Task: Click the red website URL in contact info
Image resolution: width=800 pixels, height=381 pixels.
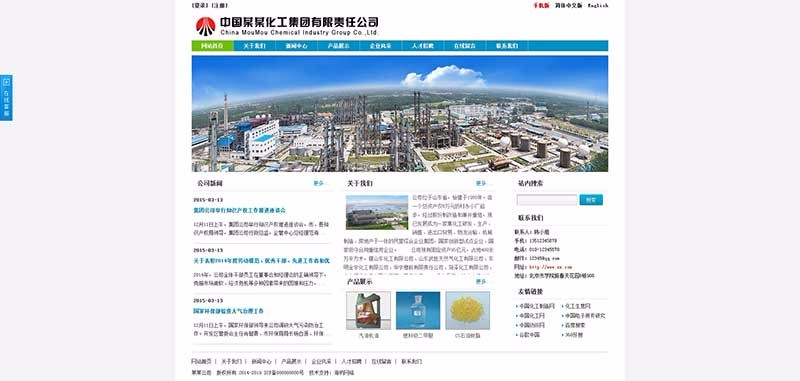Action: tap(550, 267)
